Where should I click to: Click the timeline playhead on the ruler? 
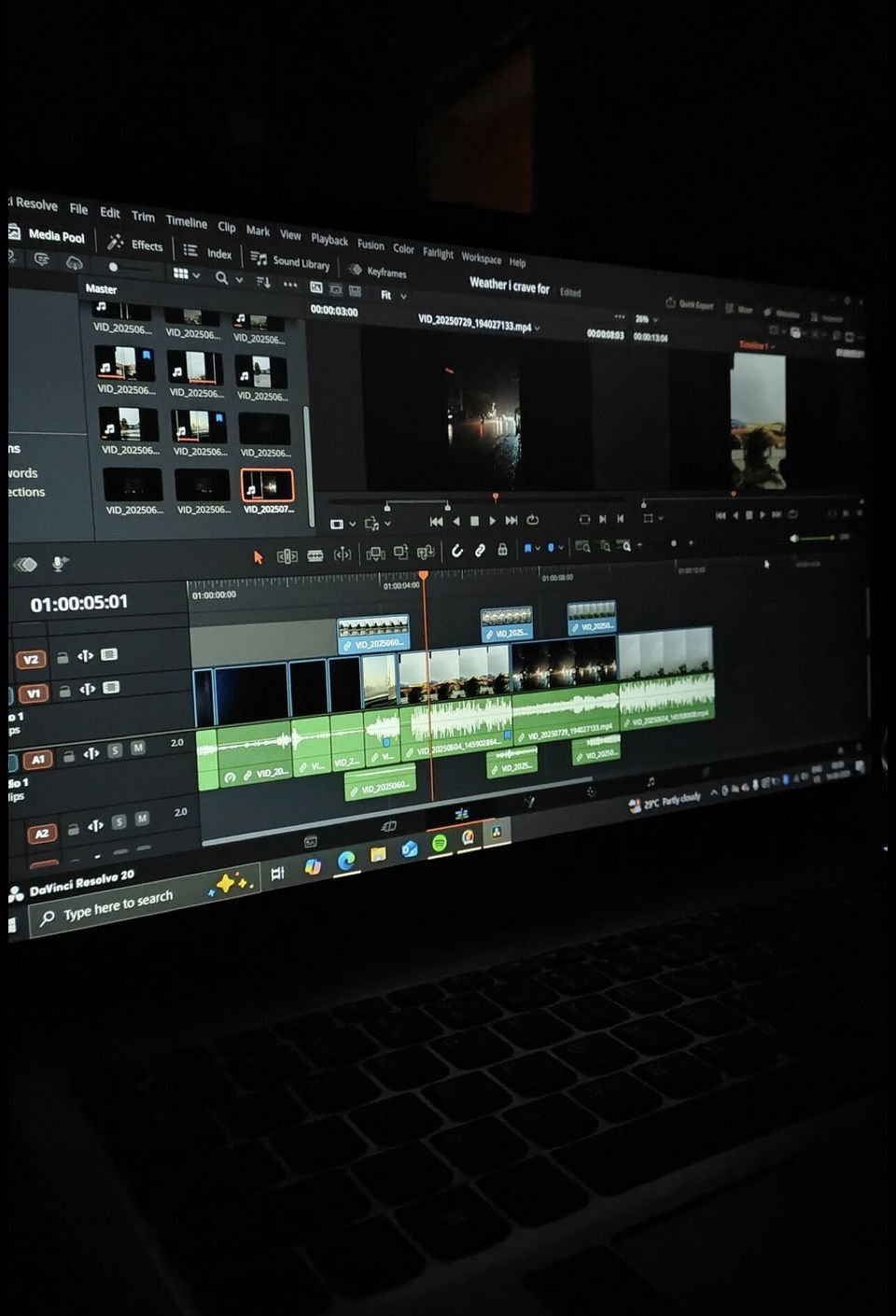(x=424, y=576)
